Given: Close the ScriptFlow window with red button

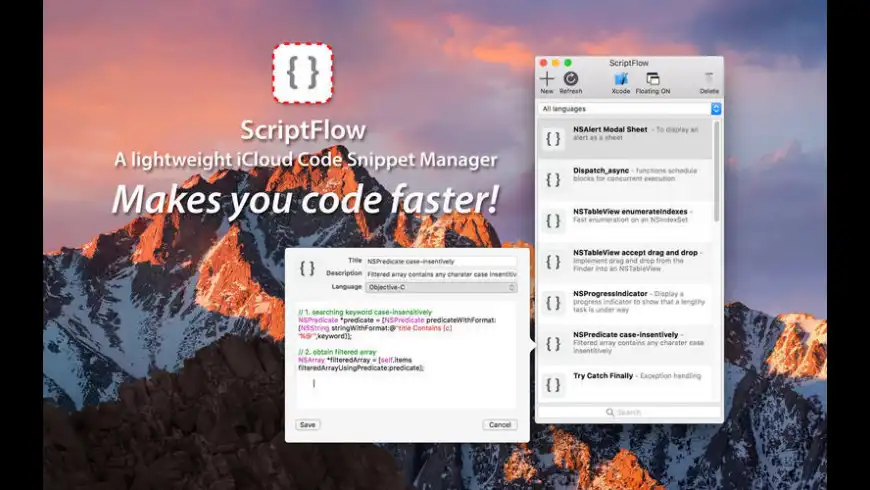Looking at the screenshot, I should pyautogui.click(x=544, y=63).
